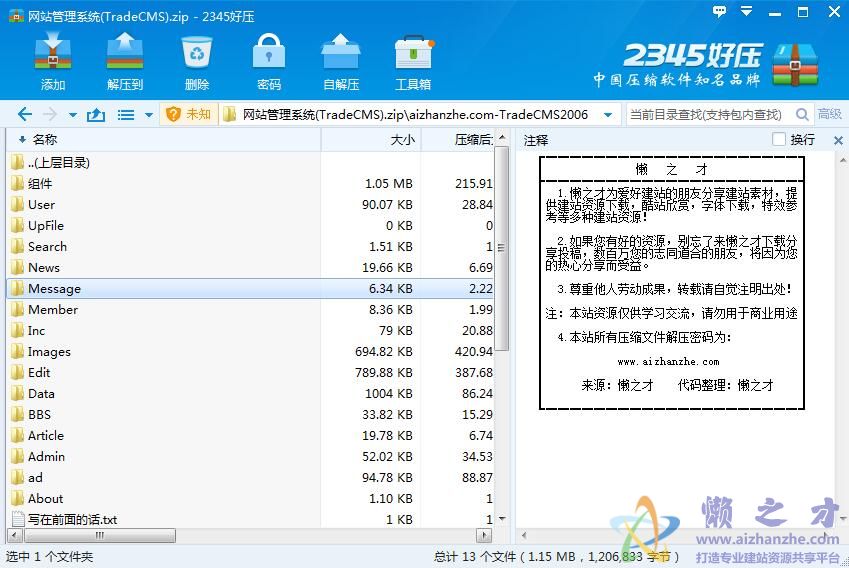Select the UpFile folder

click(x=250, y=225)
